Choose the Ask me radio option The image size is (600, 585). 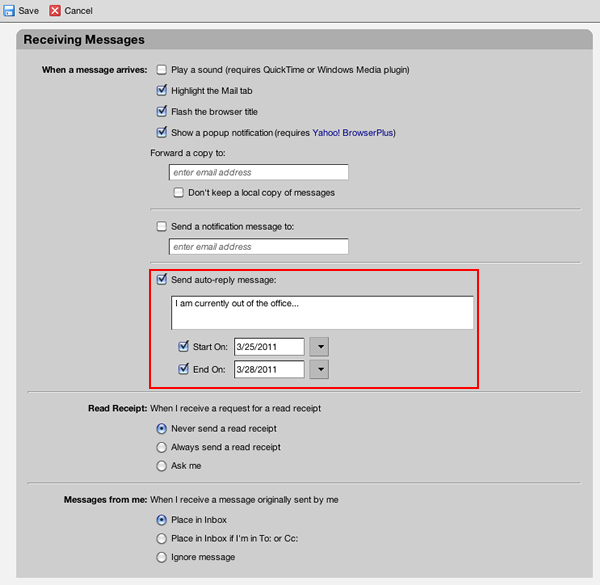click(161, 466)
